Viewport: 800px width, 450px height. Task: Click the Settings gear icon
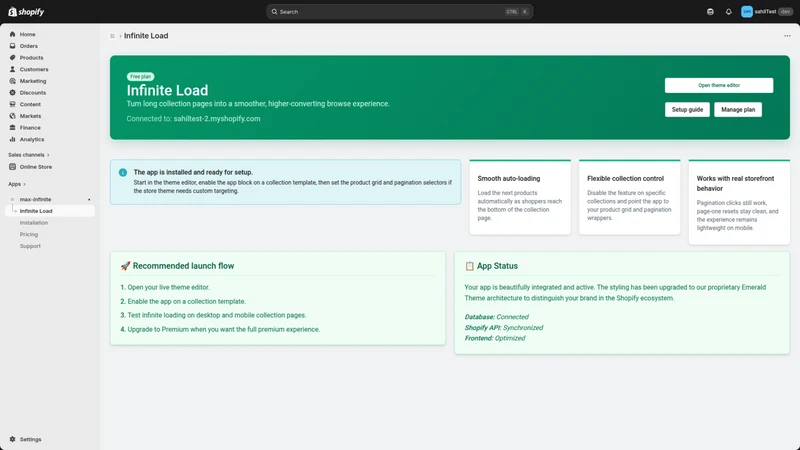coord(12,439)
